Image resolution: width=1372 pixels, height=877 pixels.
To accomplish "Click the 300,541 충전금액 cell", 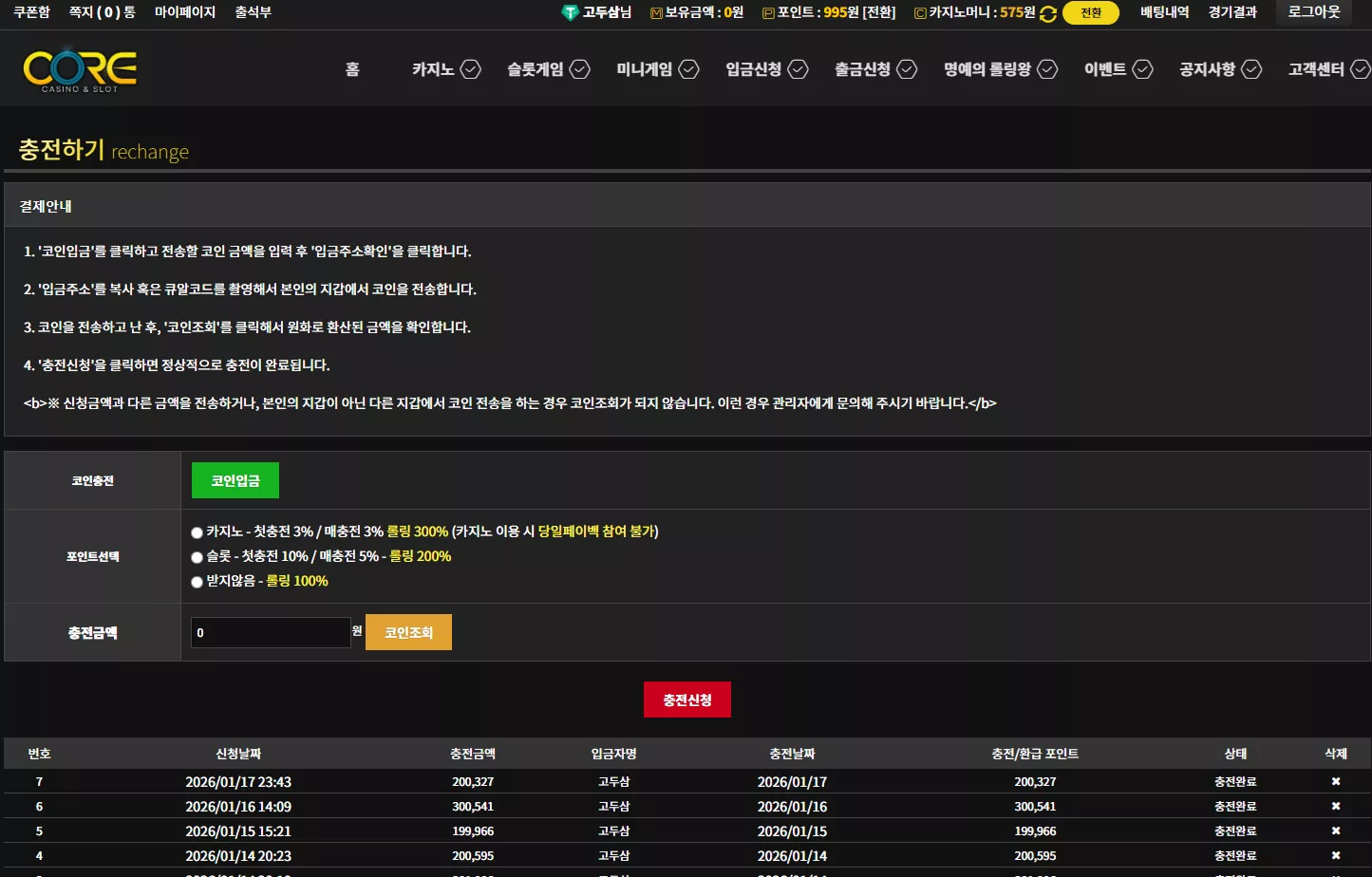I will pos(473,807).
